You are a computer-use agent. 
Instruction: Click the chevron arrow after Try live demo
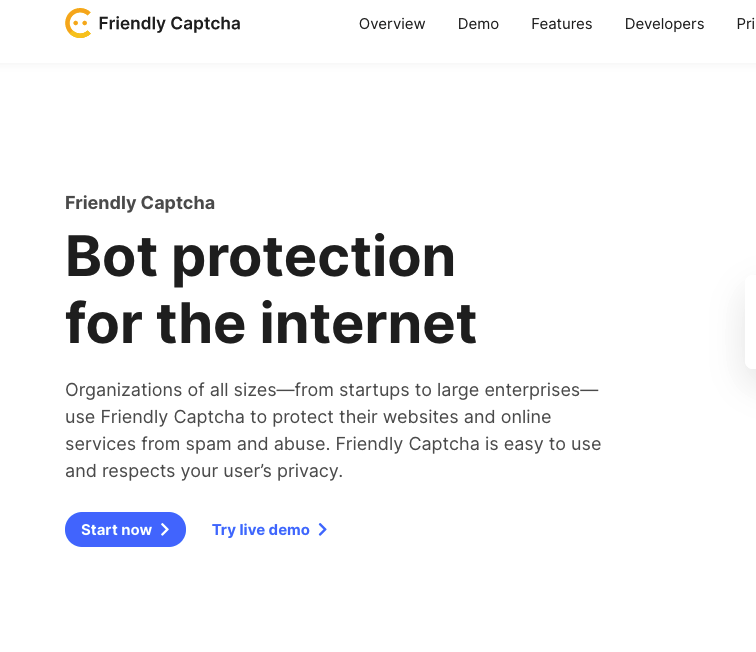click(323, 530)
